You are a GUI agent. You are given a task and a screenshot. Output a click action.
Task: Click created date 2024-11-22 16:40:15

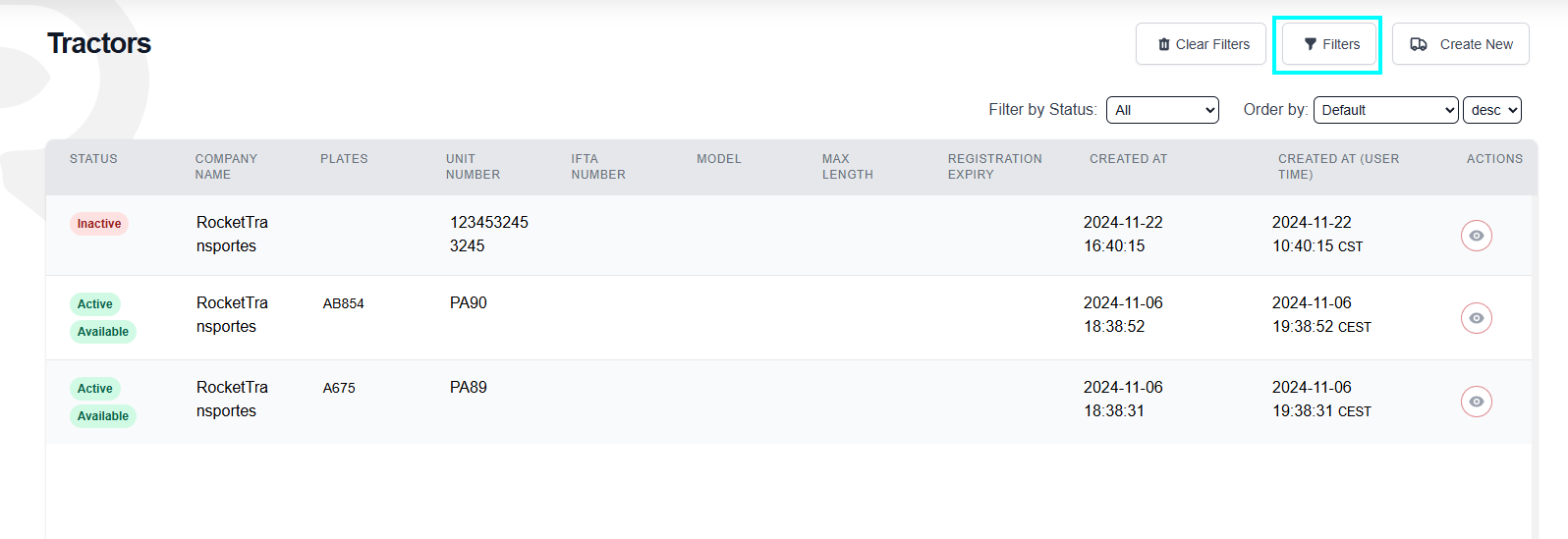point(1123,235)
